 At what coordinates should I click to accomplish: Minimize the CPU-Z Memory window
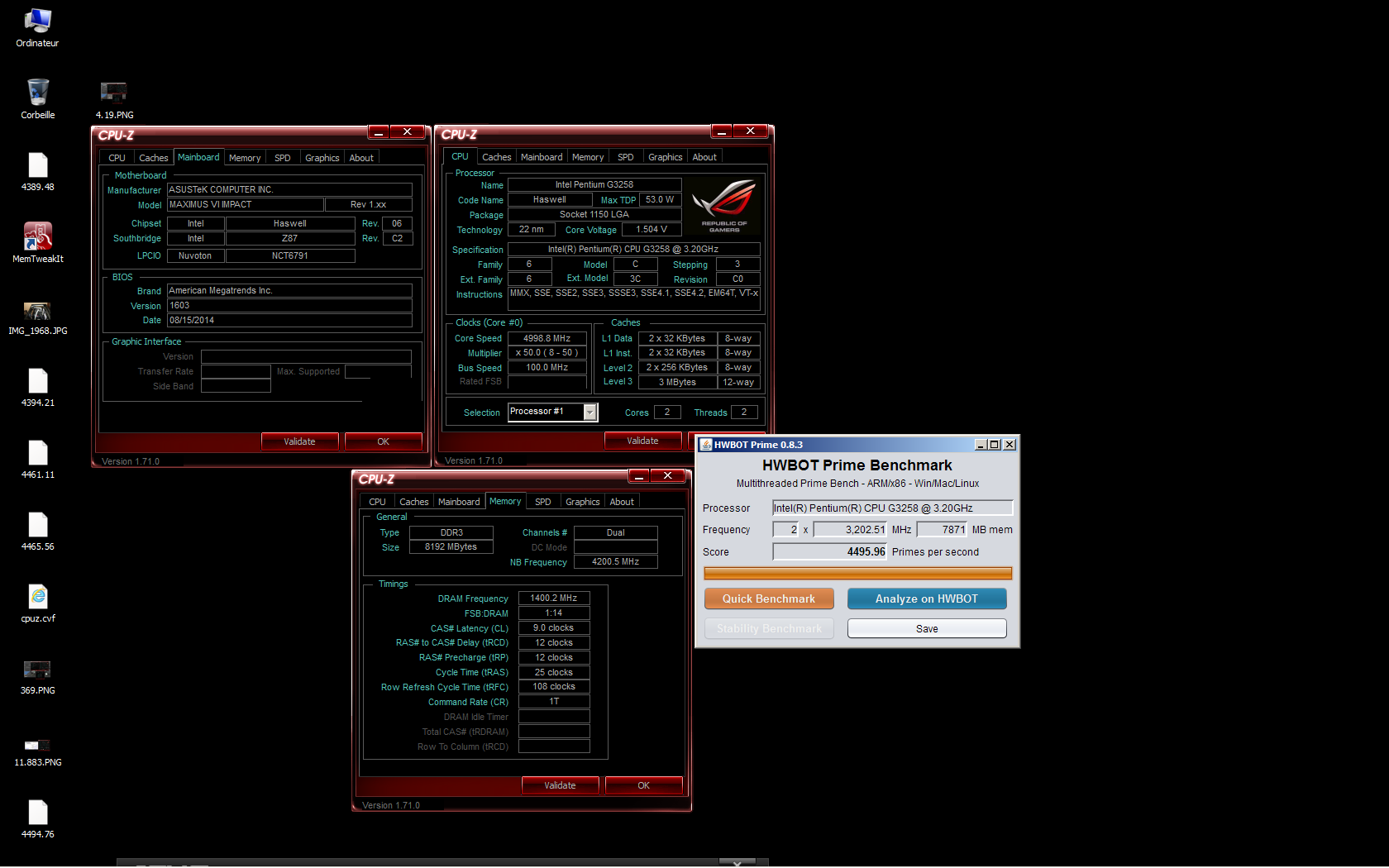coord(639,476)
